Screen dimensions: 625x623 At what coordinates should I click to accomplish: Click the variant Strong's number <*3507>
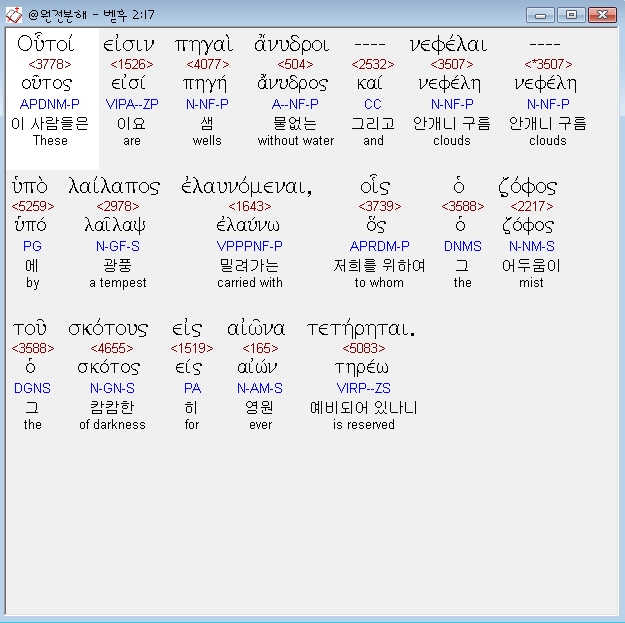click(x=548, y=64)
